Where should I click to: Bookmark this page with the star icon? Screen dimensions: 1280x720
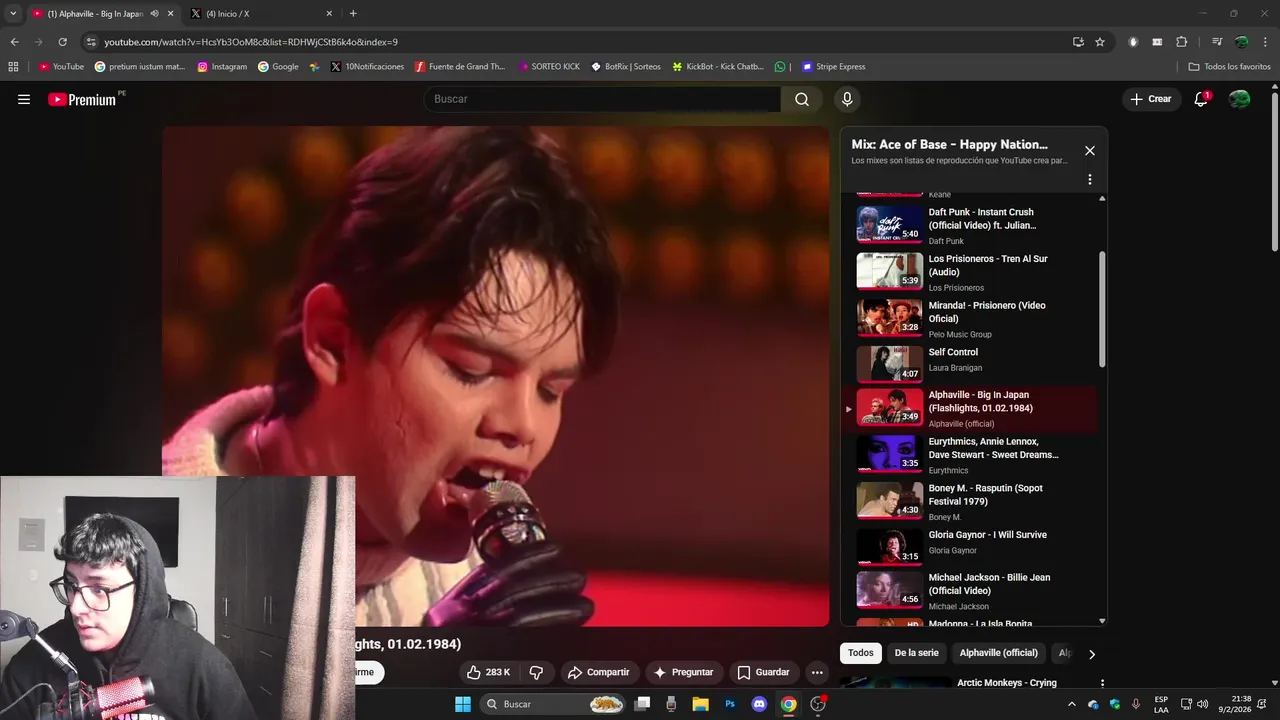click(x=1100, y=42)
